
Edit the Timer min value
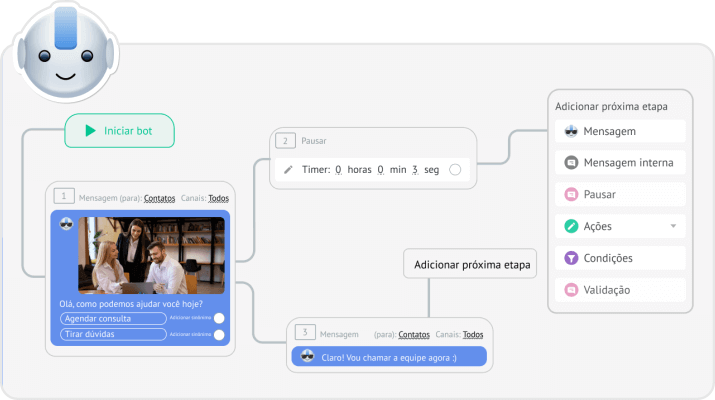(x=380, y=170)
